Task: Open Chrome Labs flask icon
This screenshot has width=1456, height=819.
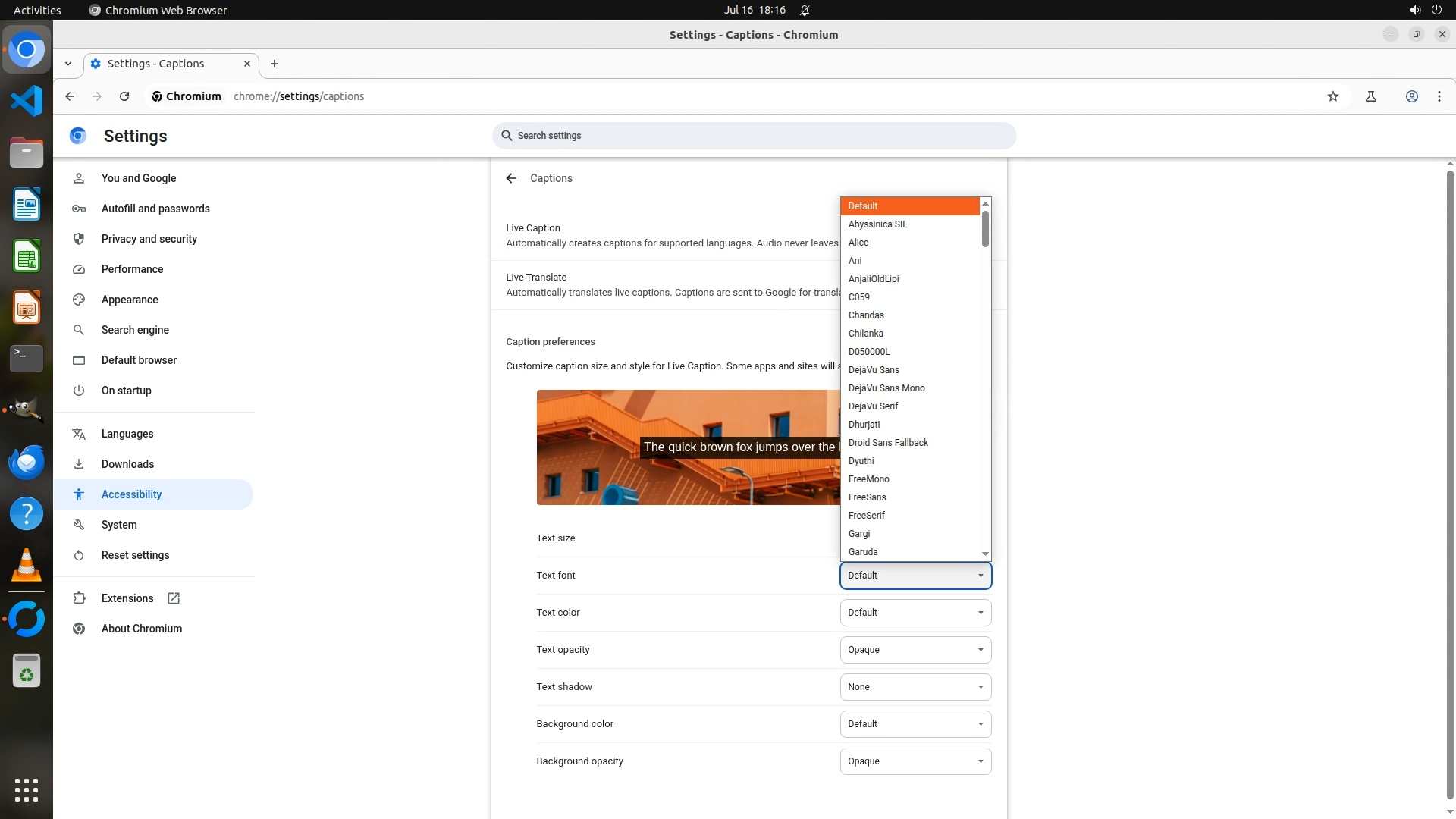Action: pos(1371,96)
